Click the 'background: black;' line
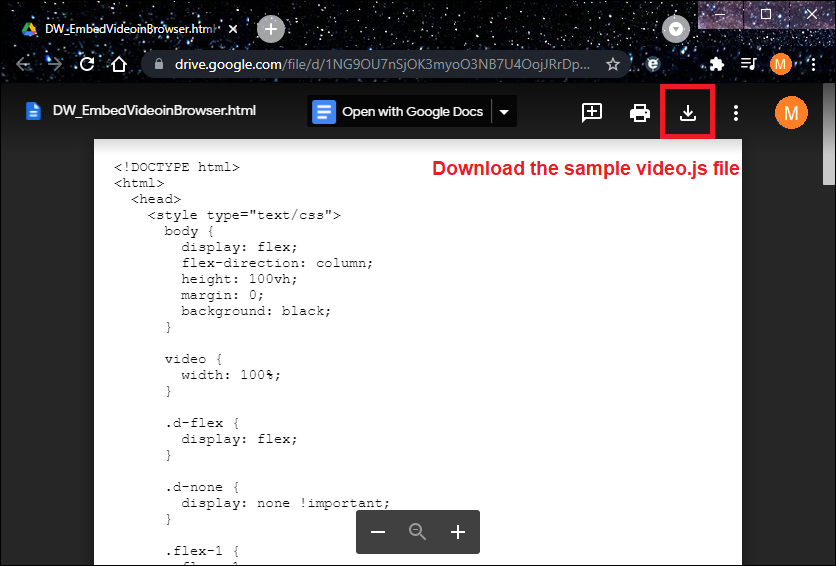Viewport: 836px width, 566px height. [256, 311]
